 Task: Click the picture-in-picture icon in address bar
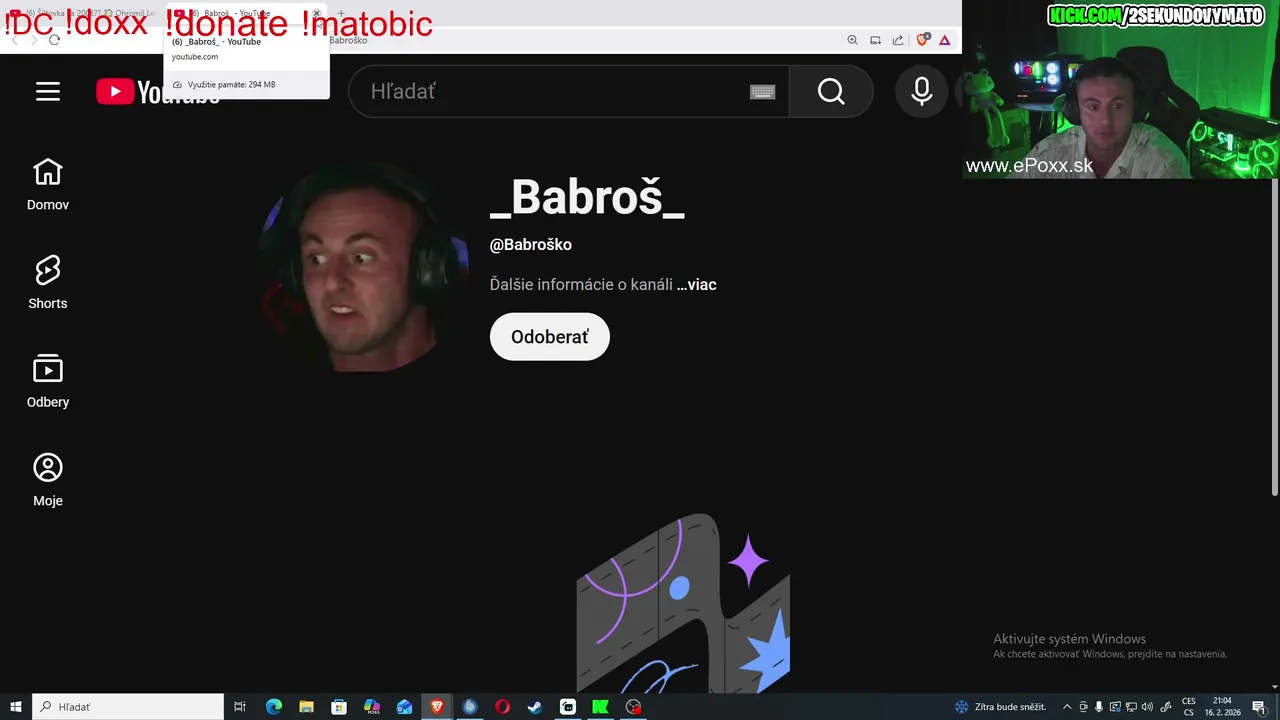pos(875,40)
